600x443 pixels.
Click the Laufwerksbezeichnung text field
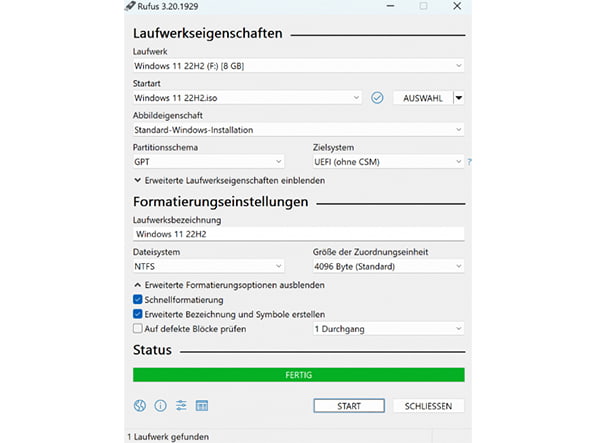coord(298,234)
